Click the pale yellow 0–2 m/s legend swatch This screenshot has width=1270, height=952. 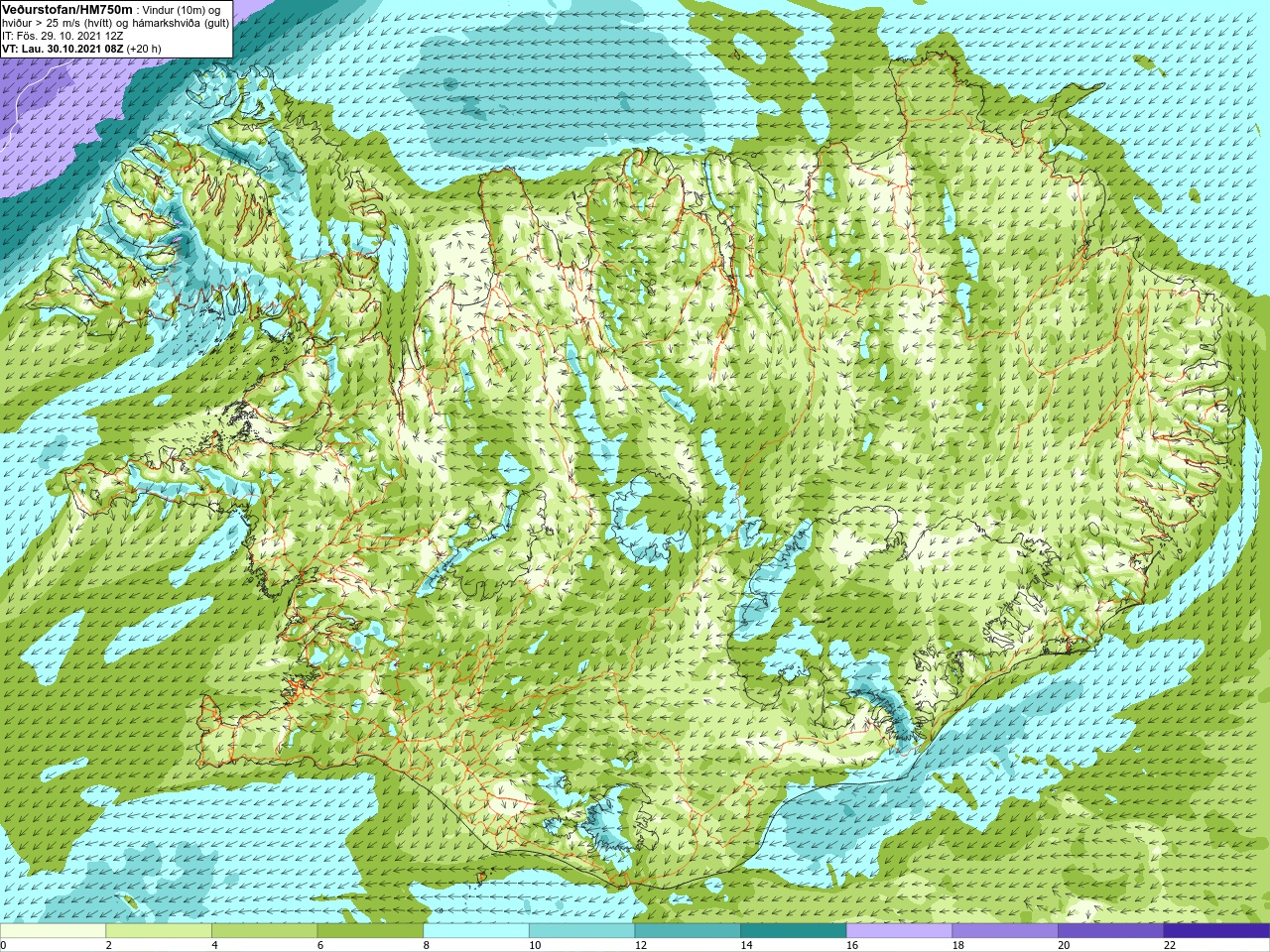pos(53,931)
